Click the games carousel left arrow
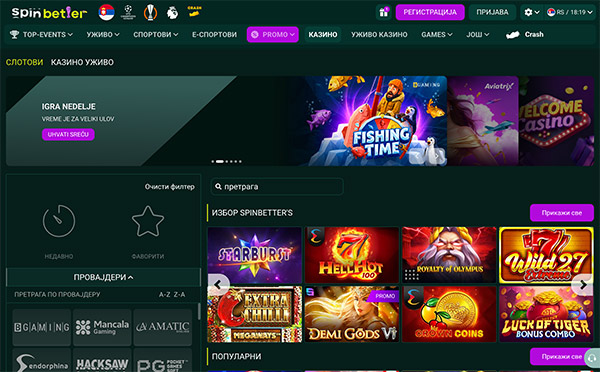Viewport: 600px width, 372px height. coord(218,285)
